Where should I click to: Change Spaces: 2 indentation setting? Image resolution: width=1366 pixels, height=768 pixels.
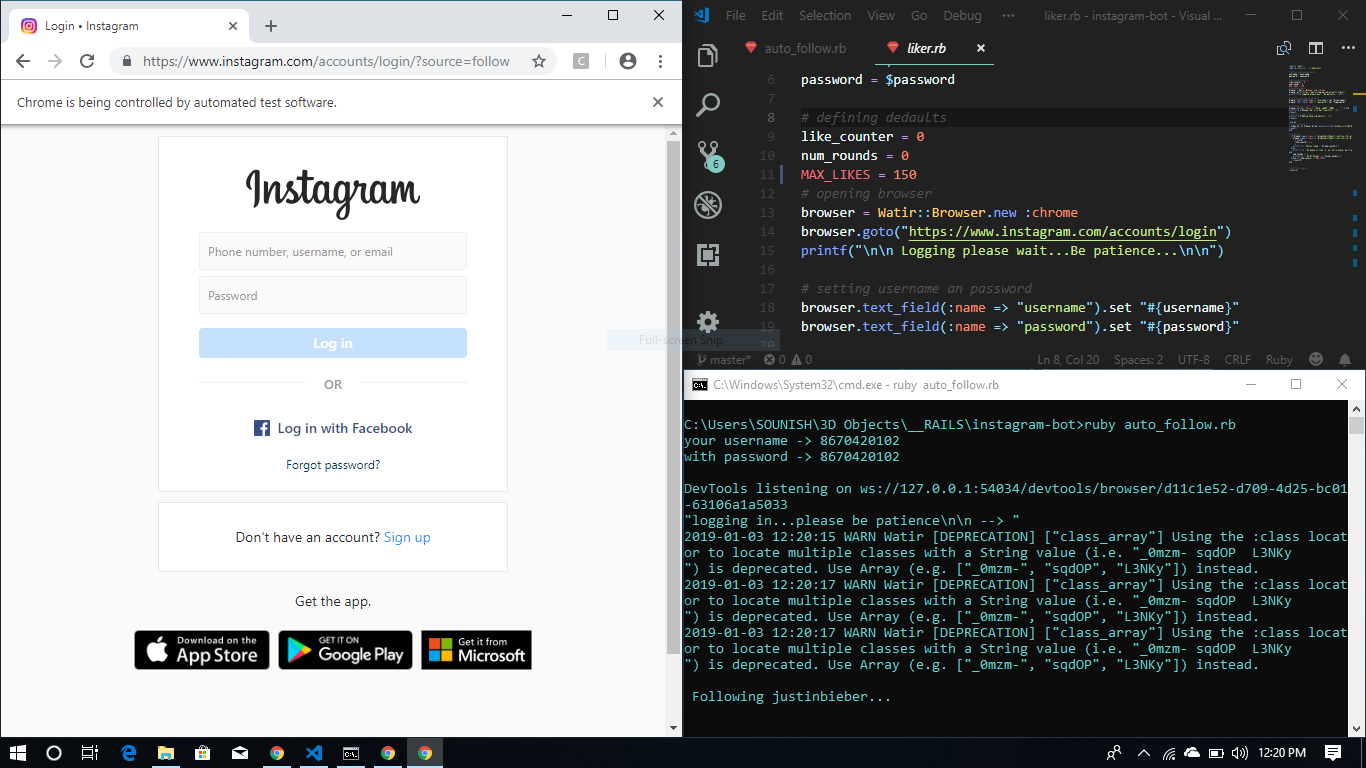coord(1138,359)
